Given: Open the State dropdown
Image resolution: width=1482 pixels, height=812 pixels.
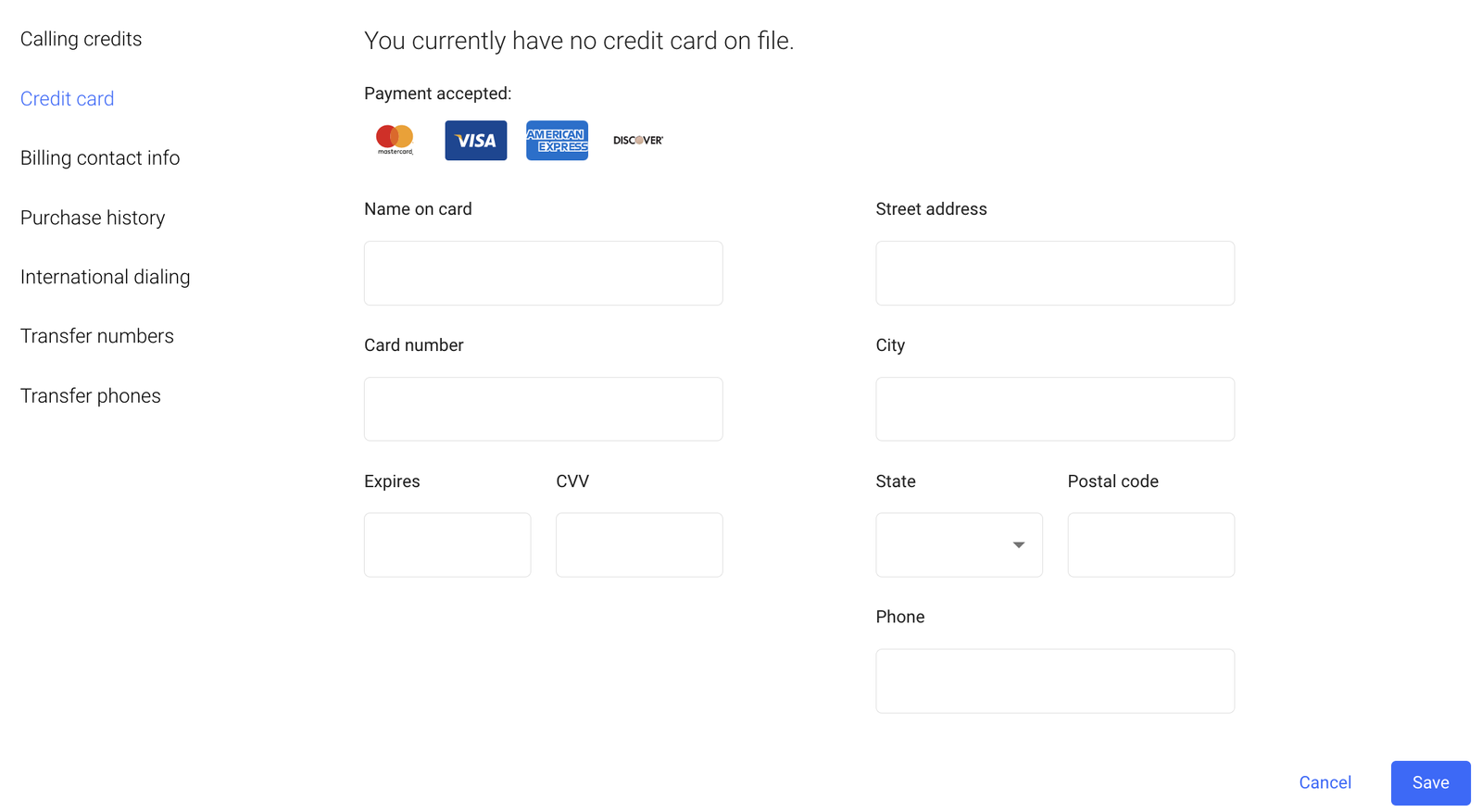Looking at the screenshot, I should 959,545.
